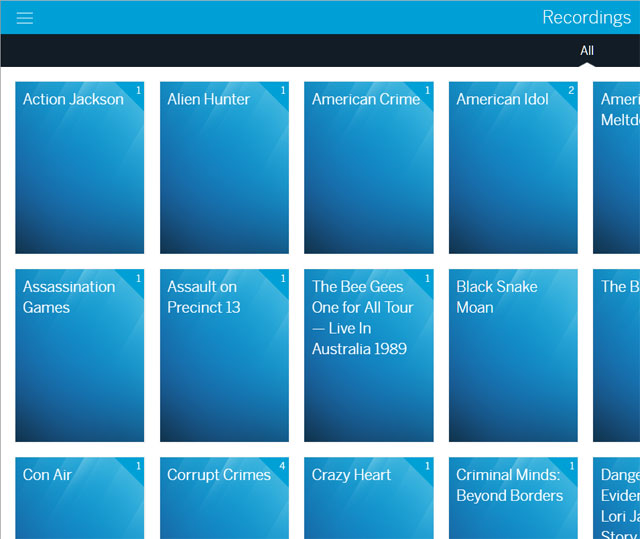This screenshot has width=640, height=539.
Task: Open the Black Snake Moan recording tile
Action: 513,355
